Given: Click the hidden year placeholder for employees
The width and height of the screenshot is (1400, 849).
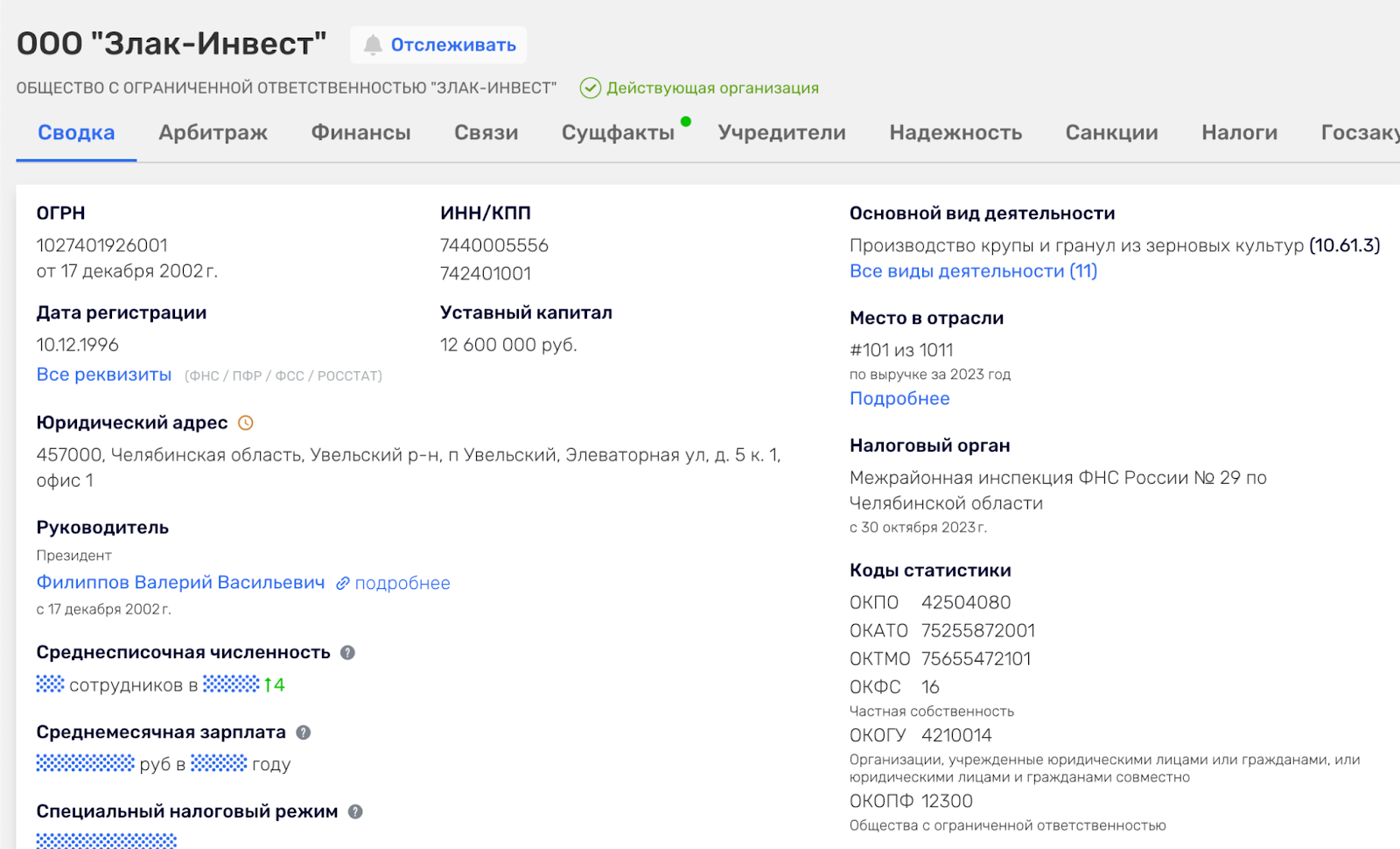Looking at the screenshot, I should point(231,684).
